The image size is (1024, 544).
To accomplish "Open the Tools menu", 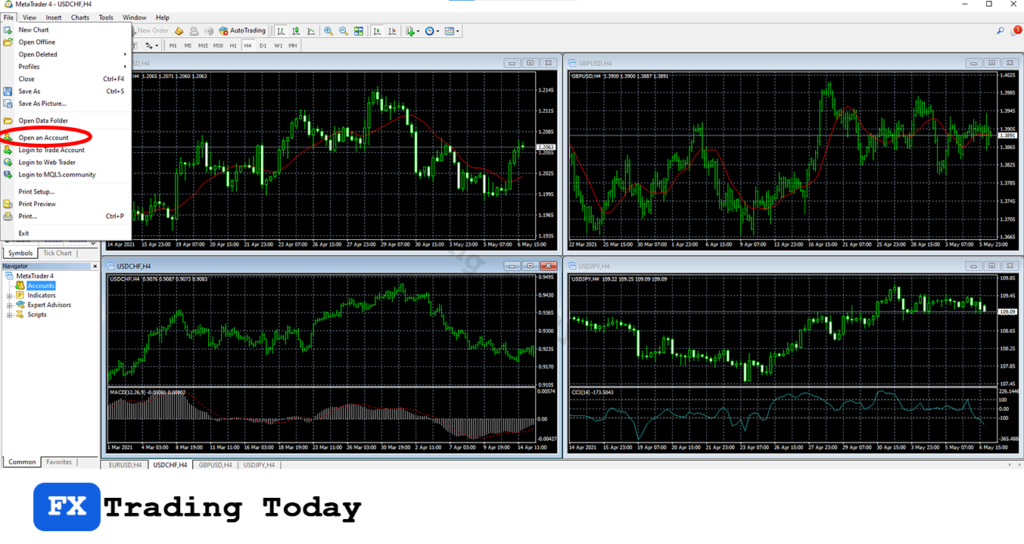I will click(106, 18).
